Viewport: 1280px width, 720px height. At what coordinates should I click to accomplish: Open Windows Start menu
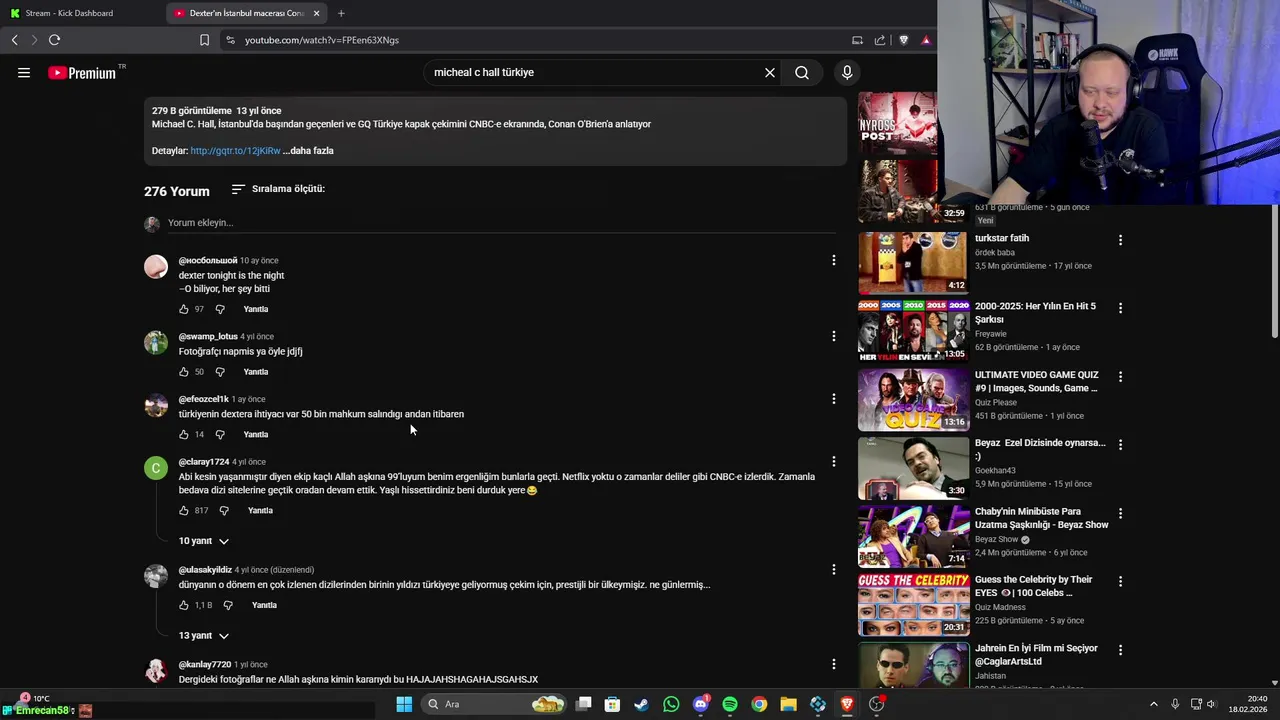[404, 704]
